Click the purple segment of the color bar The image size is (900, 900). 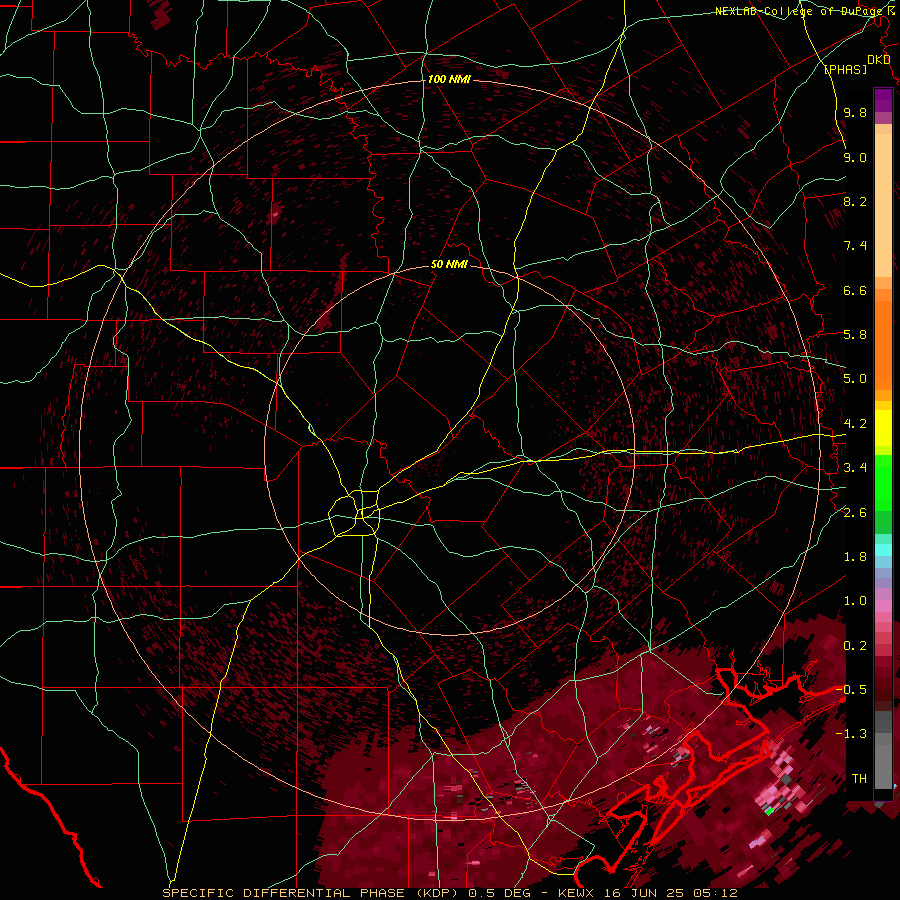point(883,100)
